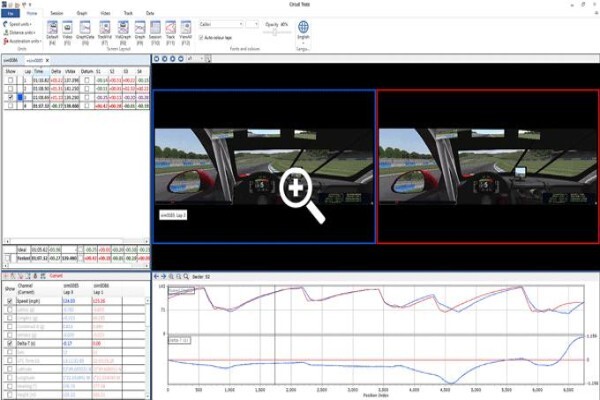600x400 pixels.
Task: Open the File menu
Action: tap(10, 13)
